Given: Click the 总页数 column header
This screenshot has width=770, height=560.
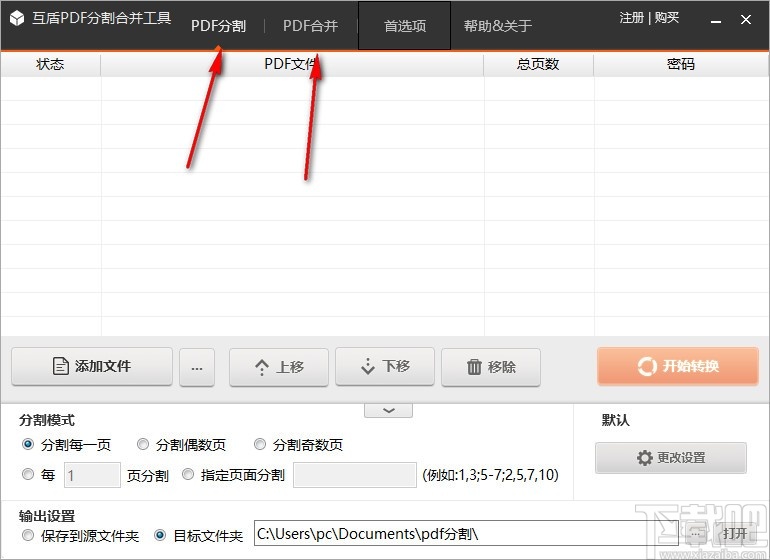Looking at the screenshot, I should click(x=538, y=64).
